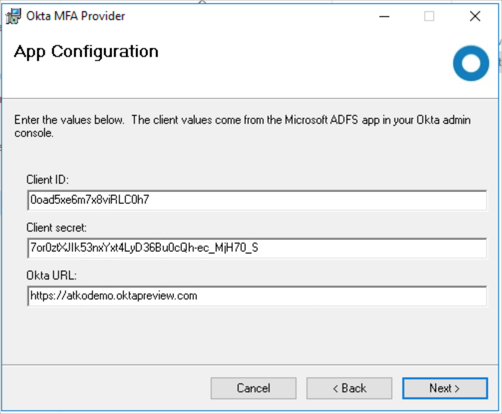Click the 'App Configuration' heading
This screenshot has width=502, height=414.
[86, 52]
